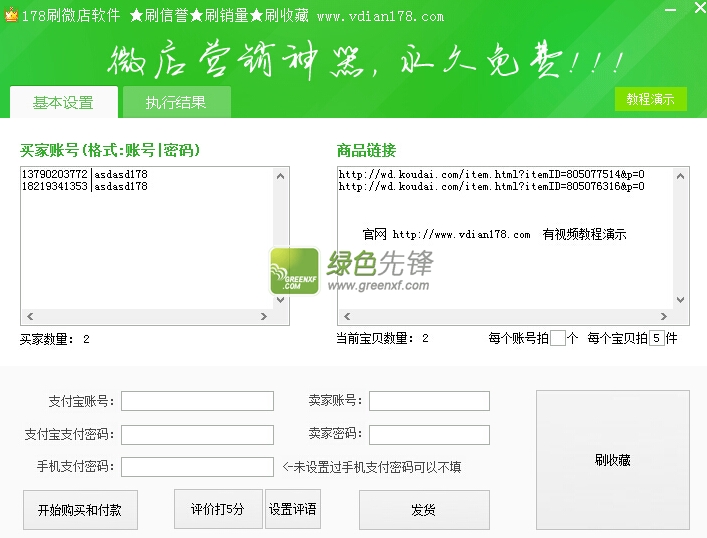This screenshot has height=538, width=707.
Task: Click into the 卖家账号 field
Action: pyautogui.click(x=429, y=401)
